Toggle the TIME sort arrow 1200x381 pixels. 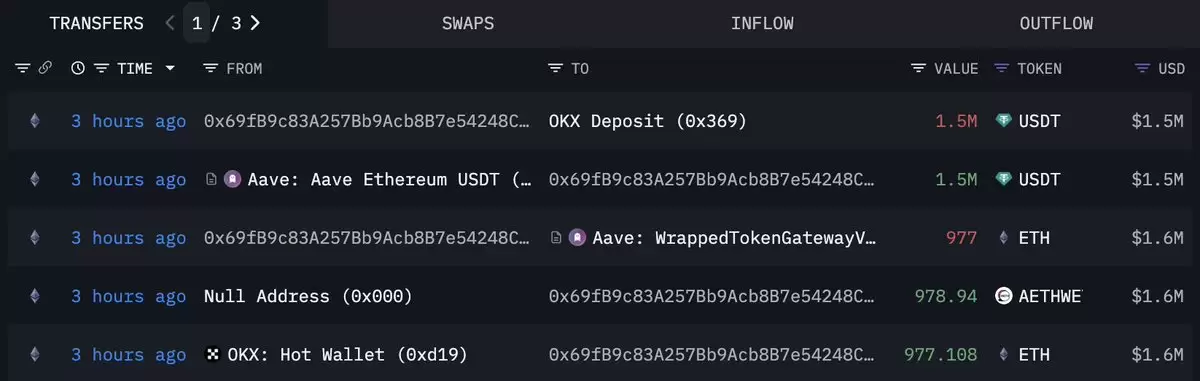170,68
